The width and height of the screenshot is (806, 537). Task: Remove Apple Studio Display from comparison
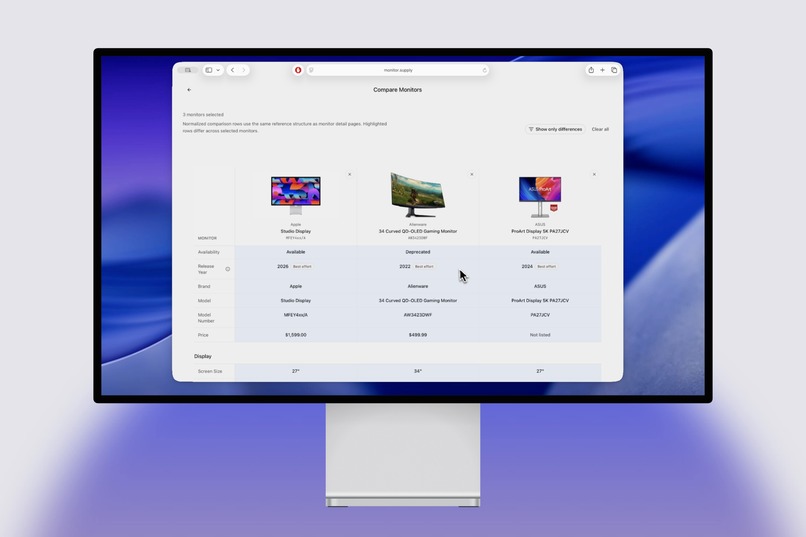point(350,175)
